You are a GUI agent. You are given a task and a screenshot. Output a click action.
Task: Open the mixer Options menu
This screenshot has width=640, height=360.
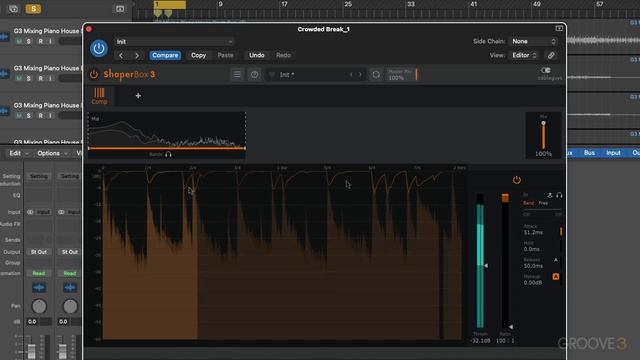[x=49, y=153]
